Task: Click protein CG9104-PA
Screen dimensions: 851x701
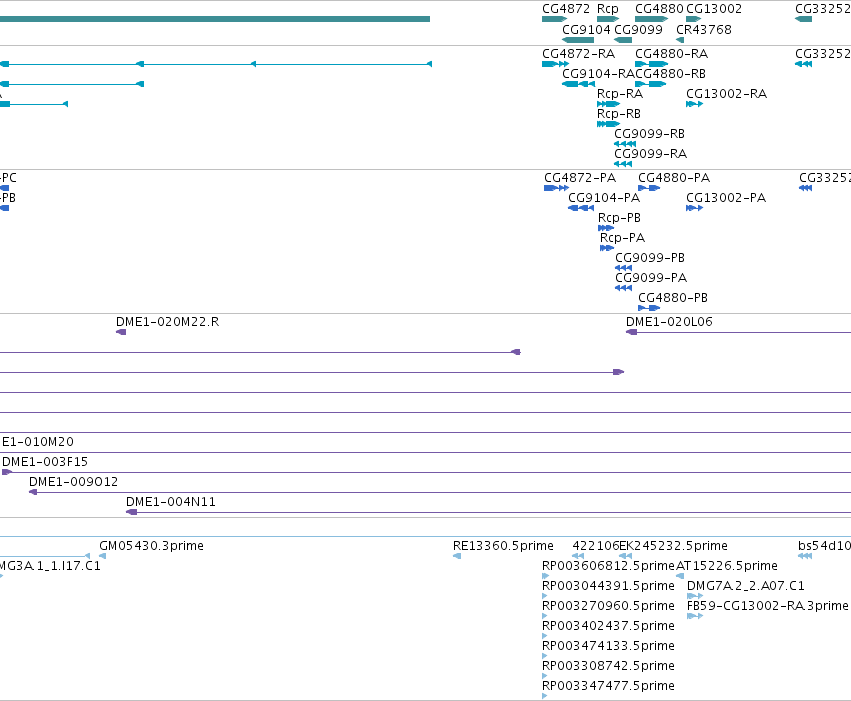Action: click(x=604, y=198)
